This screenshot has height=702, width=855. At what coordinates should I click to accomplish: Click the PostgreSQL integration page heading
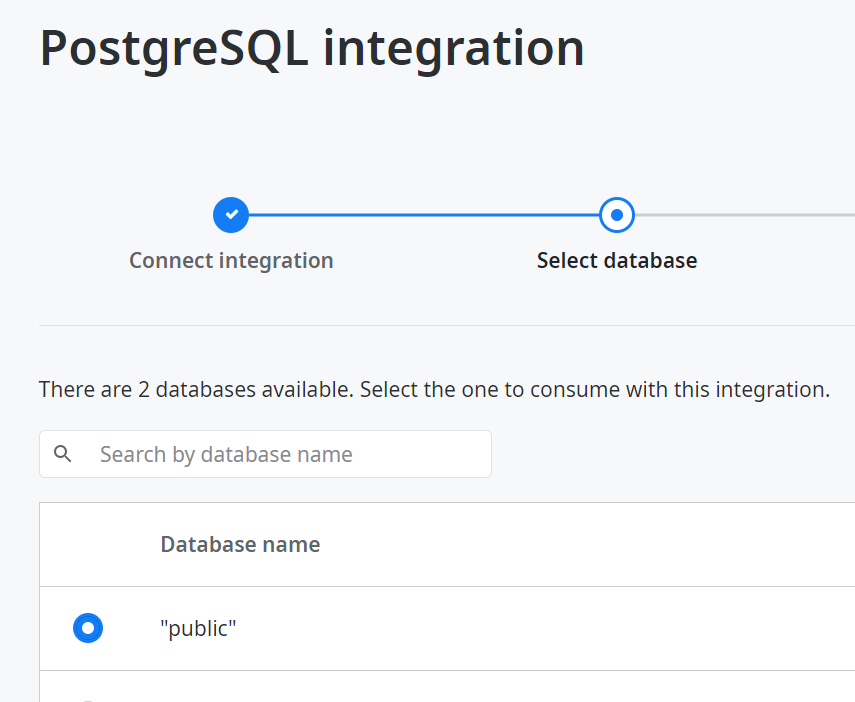(312, 48)
